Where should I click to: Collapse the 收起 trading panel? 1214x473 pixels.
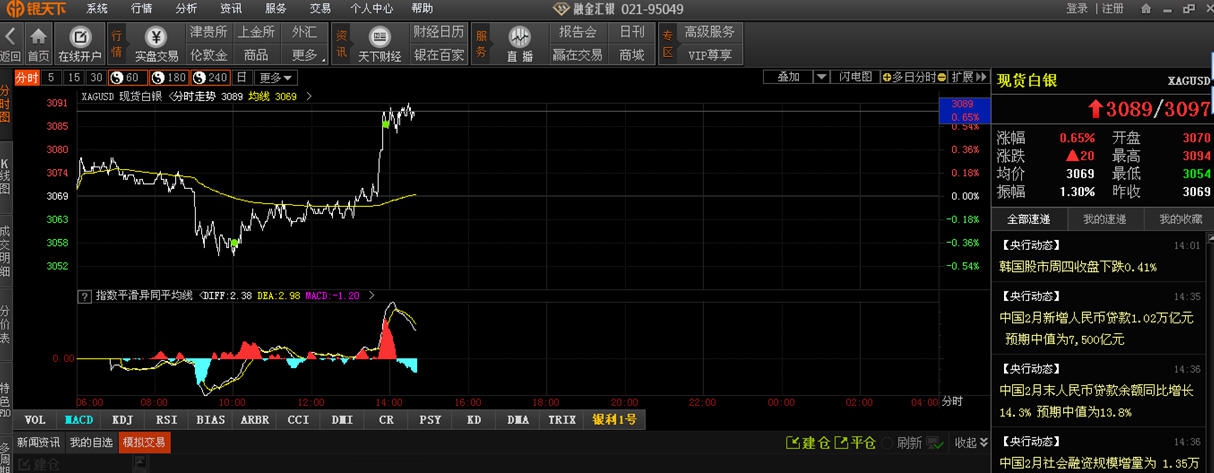click(972, 443)
